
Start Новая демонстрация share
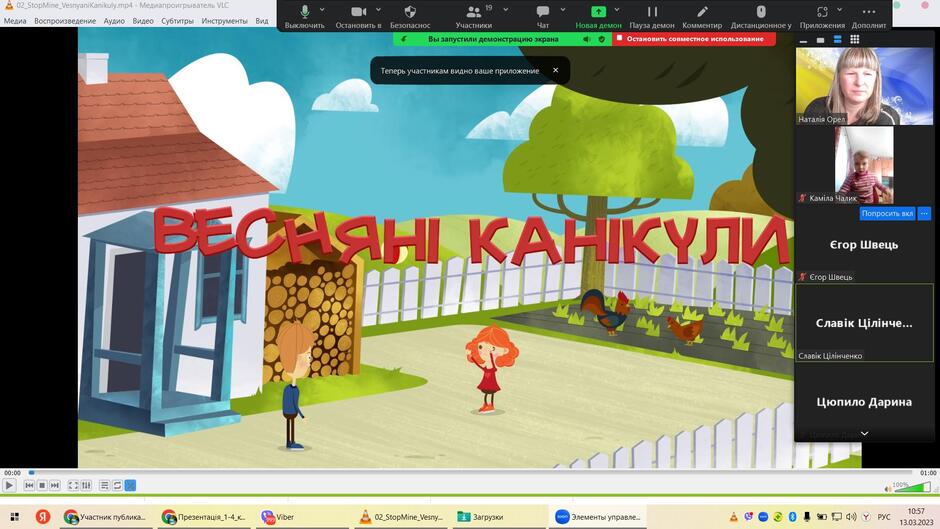[598, 16]
